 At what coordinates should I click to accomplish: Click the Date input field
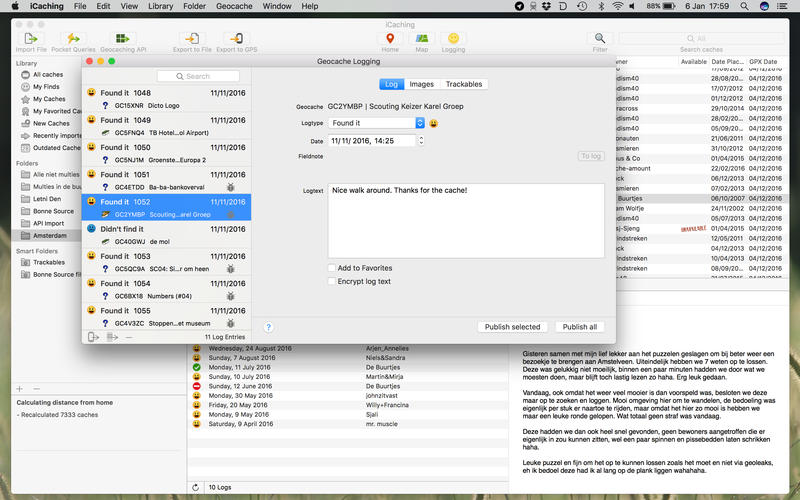[372, 141]
